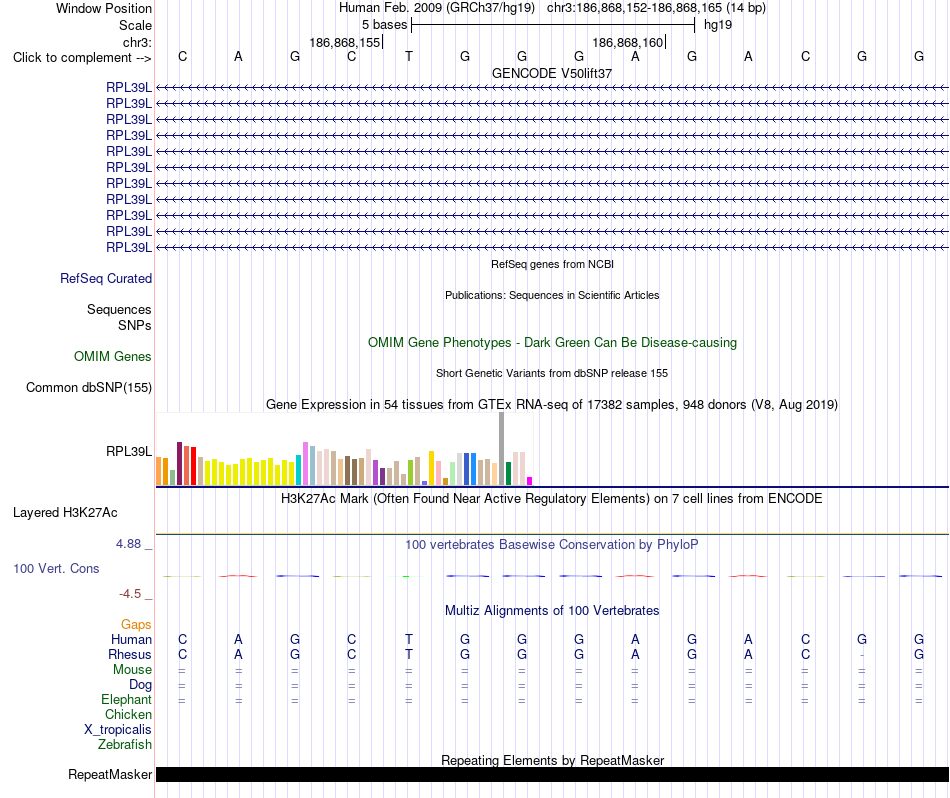
Task: Click the T base in the Human alignment row
Action: pyautogui.click(x=409, y=639)
